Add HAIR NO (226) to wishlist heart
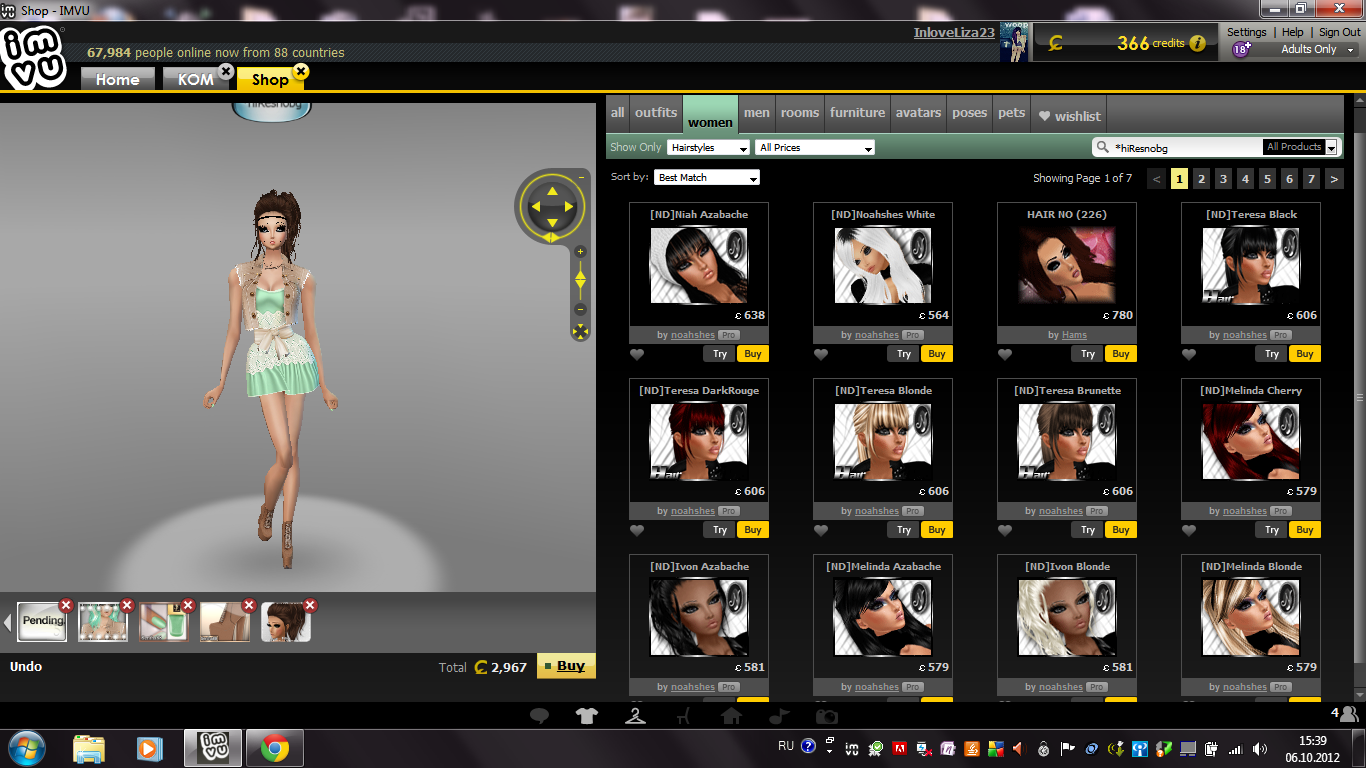The height and width of the screenshot is (768, 1366). click(x=1005, y=354)
